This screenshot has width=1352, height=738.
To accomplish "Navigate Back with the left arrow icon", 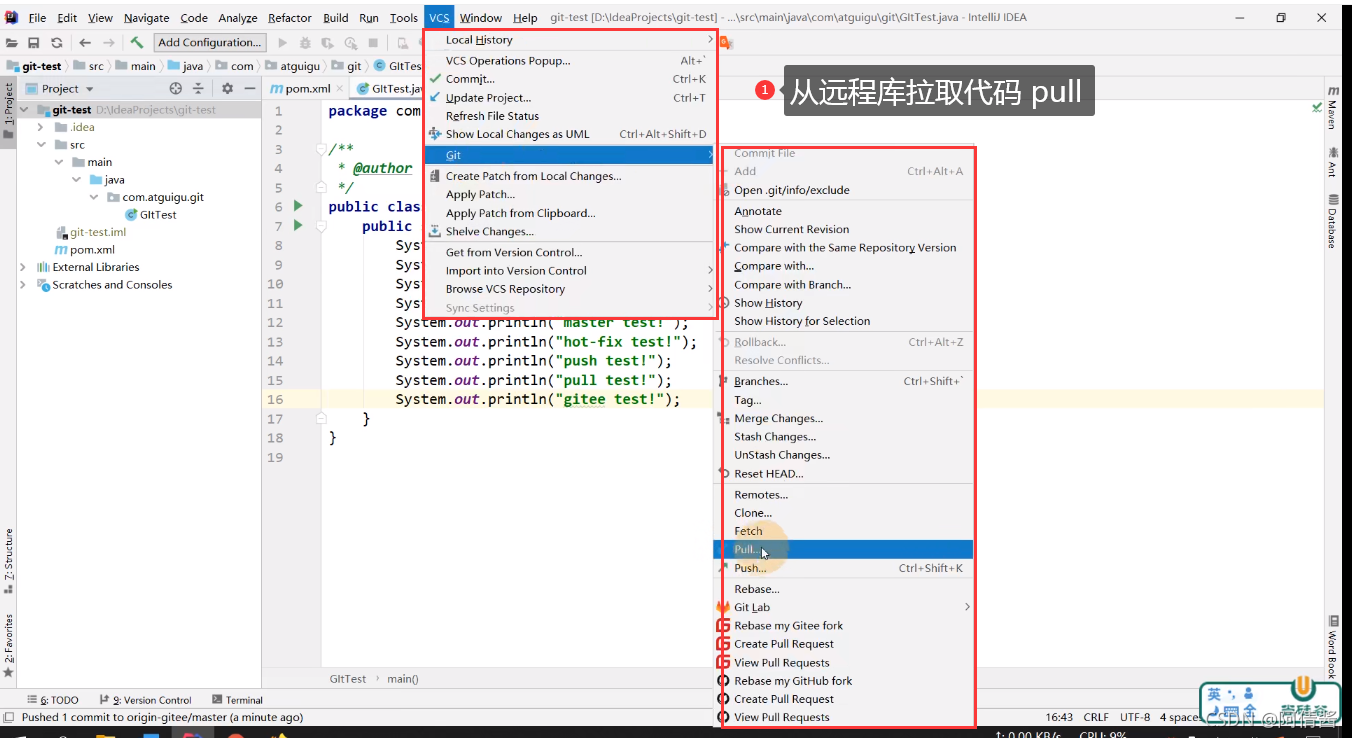I will pos(85,43).
